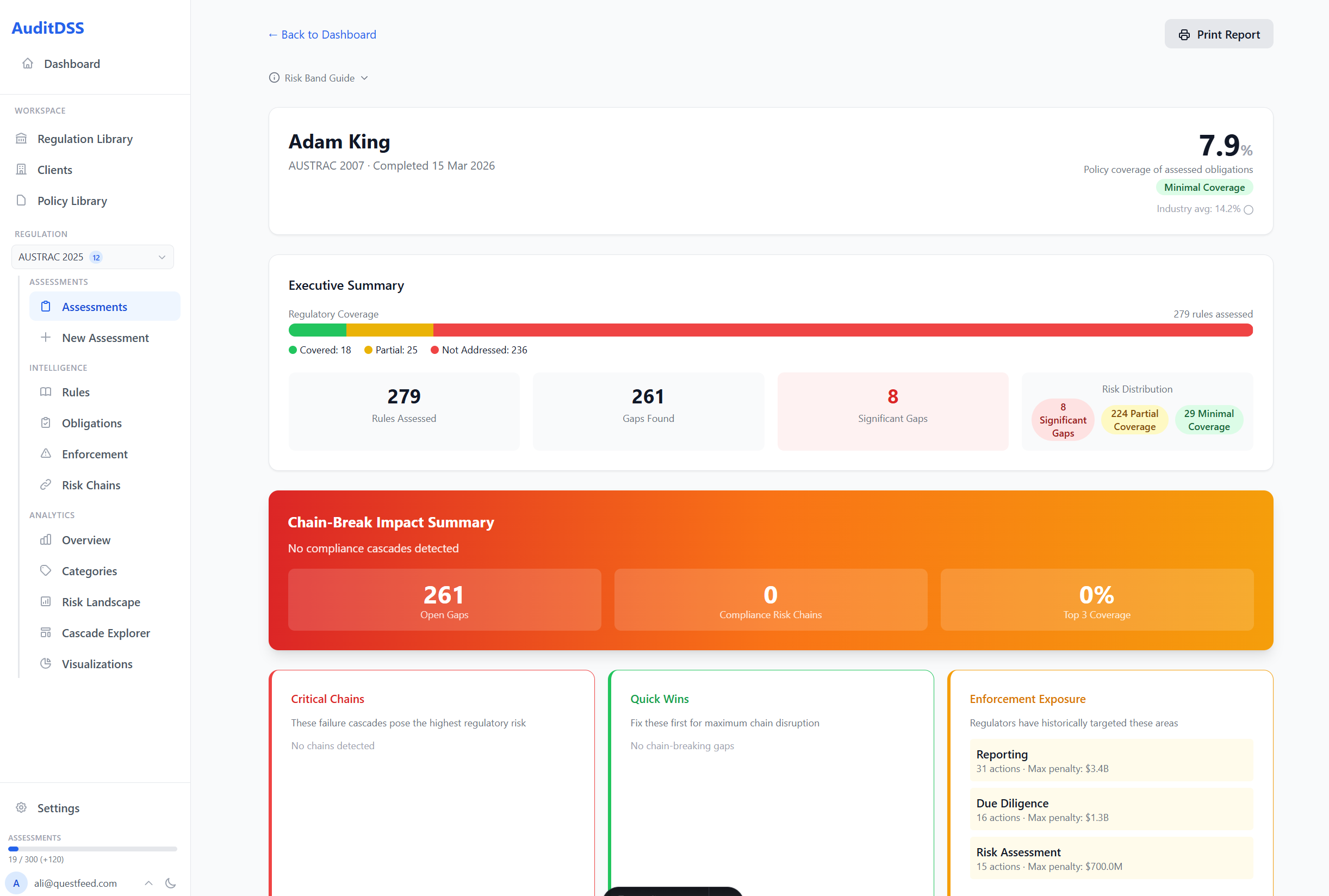Screen dimensions: 1329x896
Task: Click the Settings gear icon
Action: [x=21, y=807]
